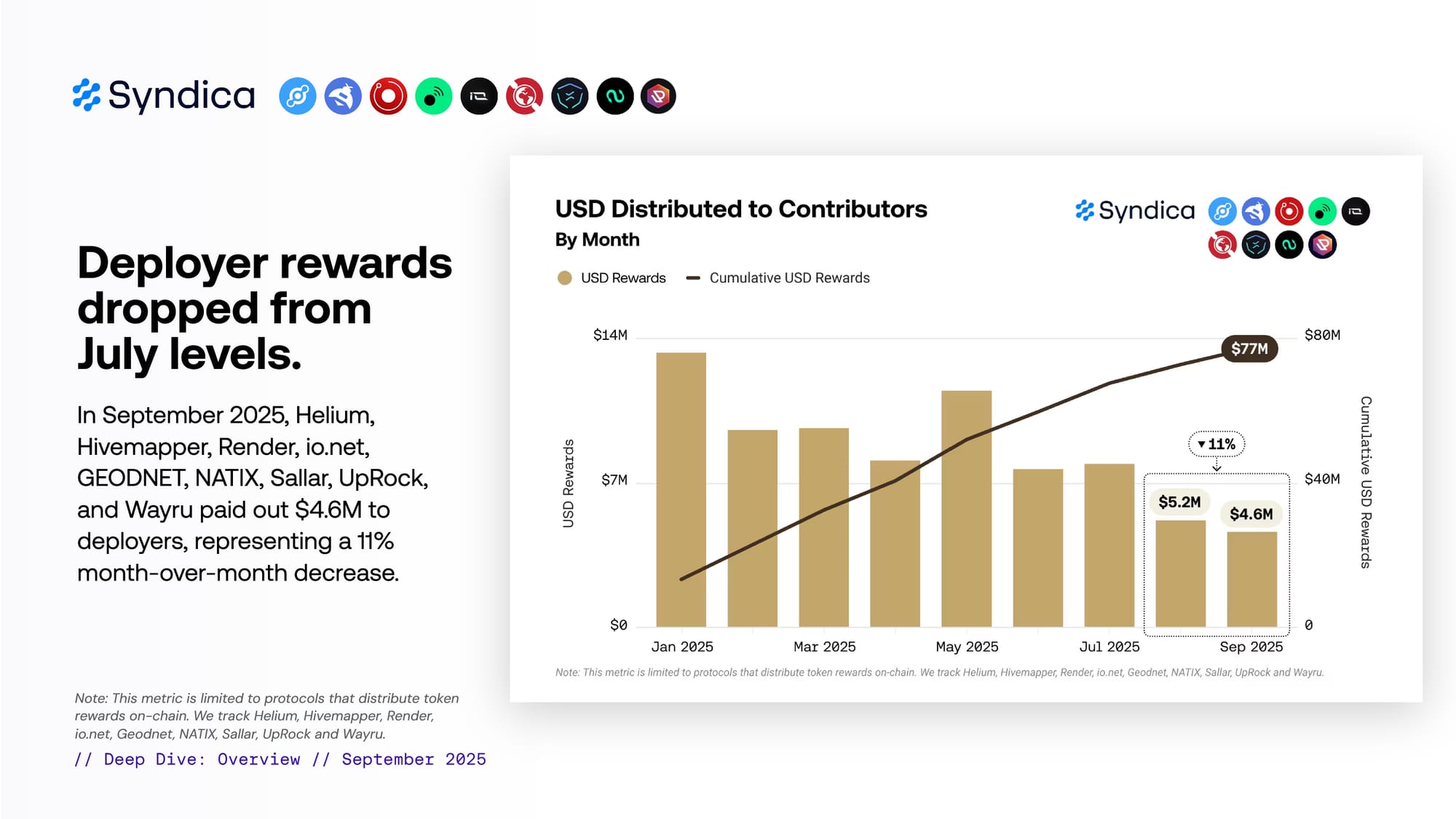Click the large Syndica logo at top left
The image size is (1456, 819).
click(x=165, y=95)
